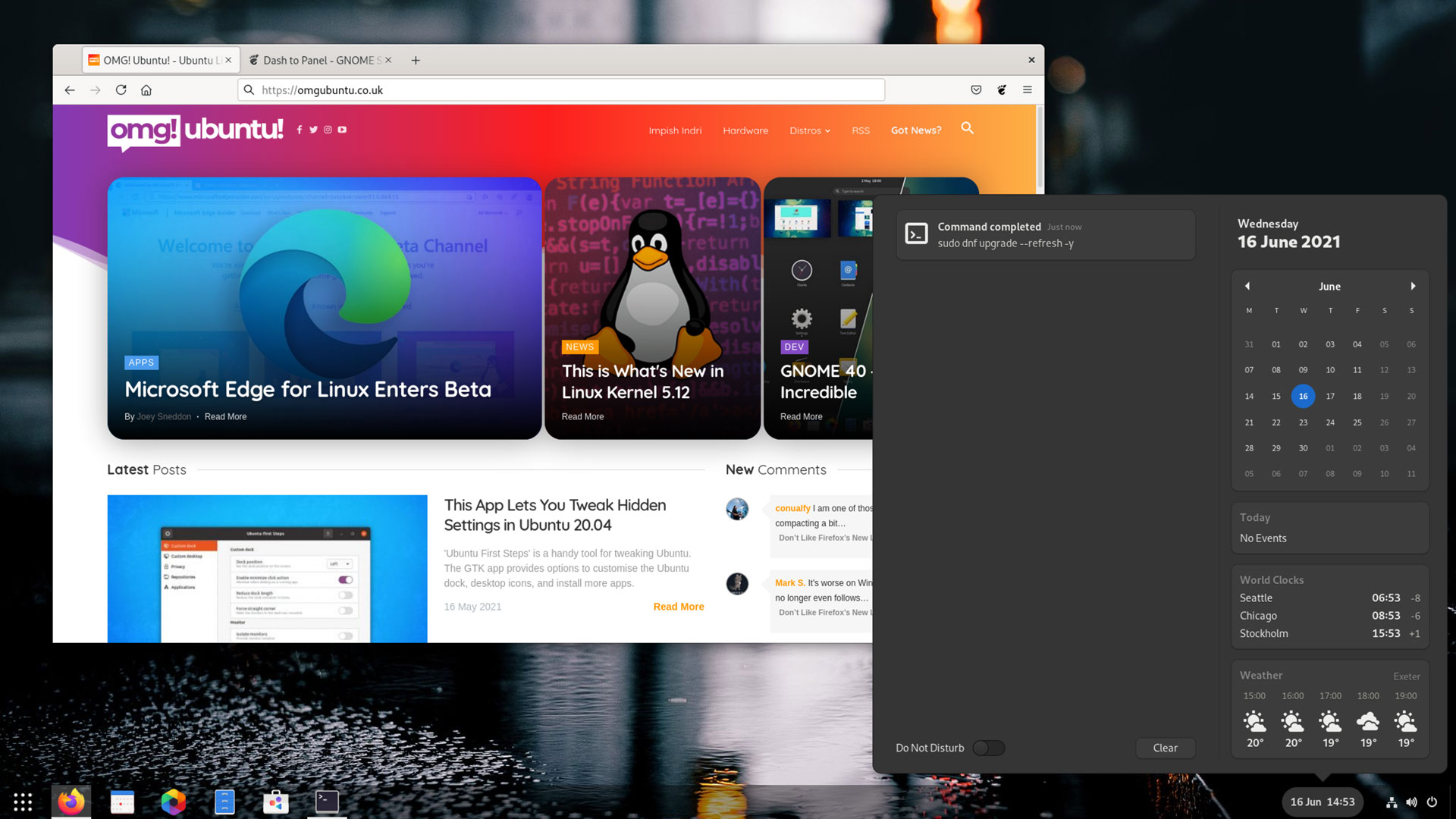
Task: Open the Joey Sneddon author link
Action: (x=164, y=417)
